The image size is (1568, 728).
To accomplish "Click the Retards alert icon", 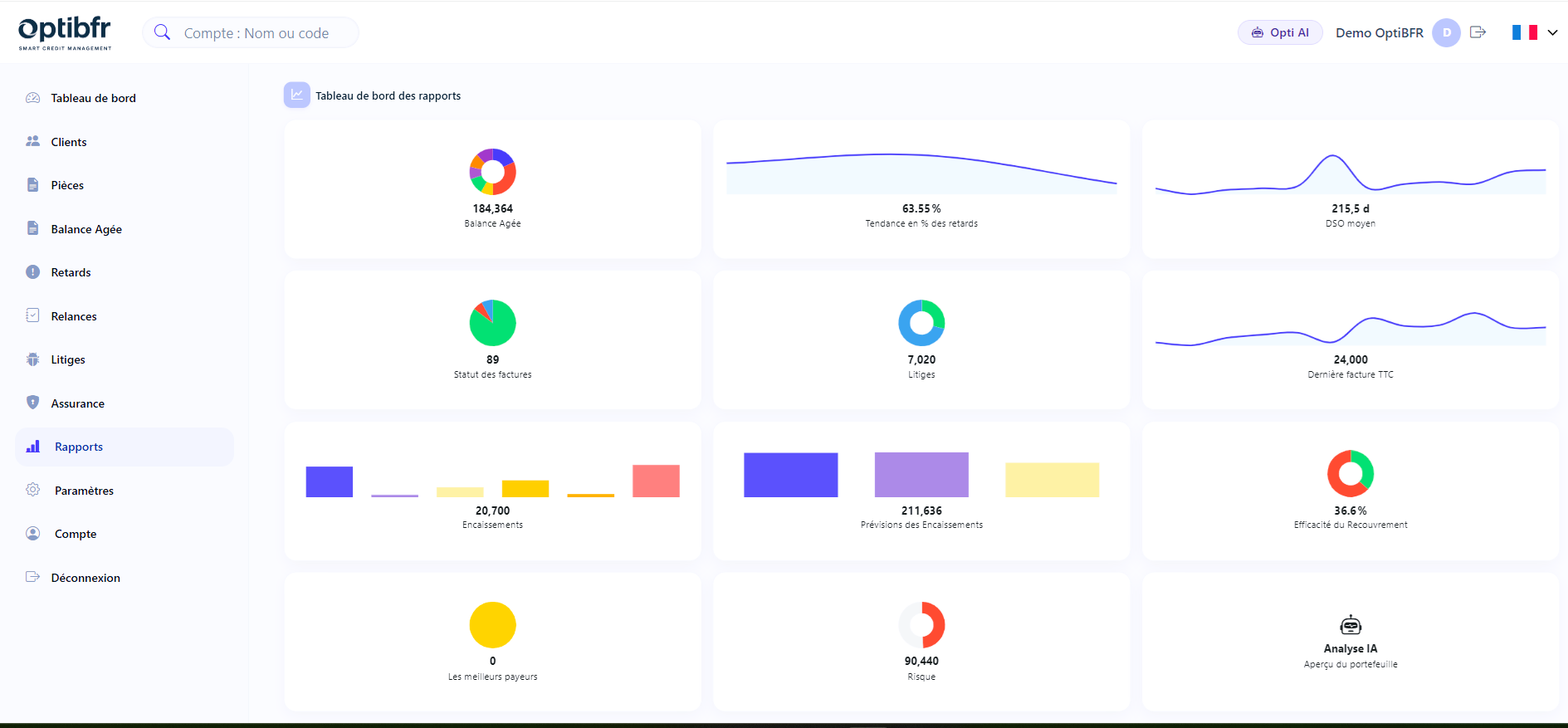I will click(32, 272).
